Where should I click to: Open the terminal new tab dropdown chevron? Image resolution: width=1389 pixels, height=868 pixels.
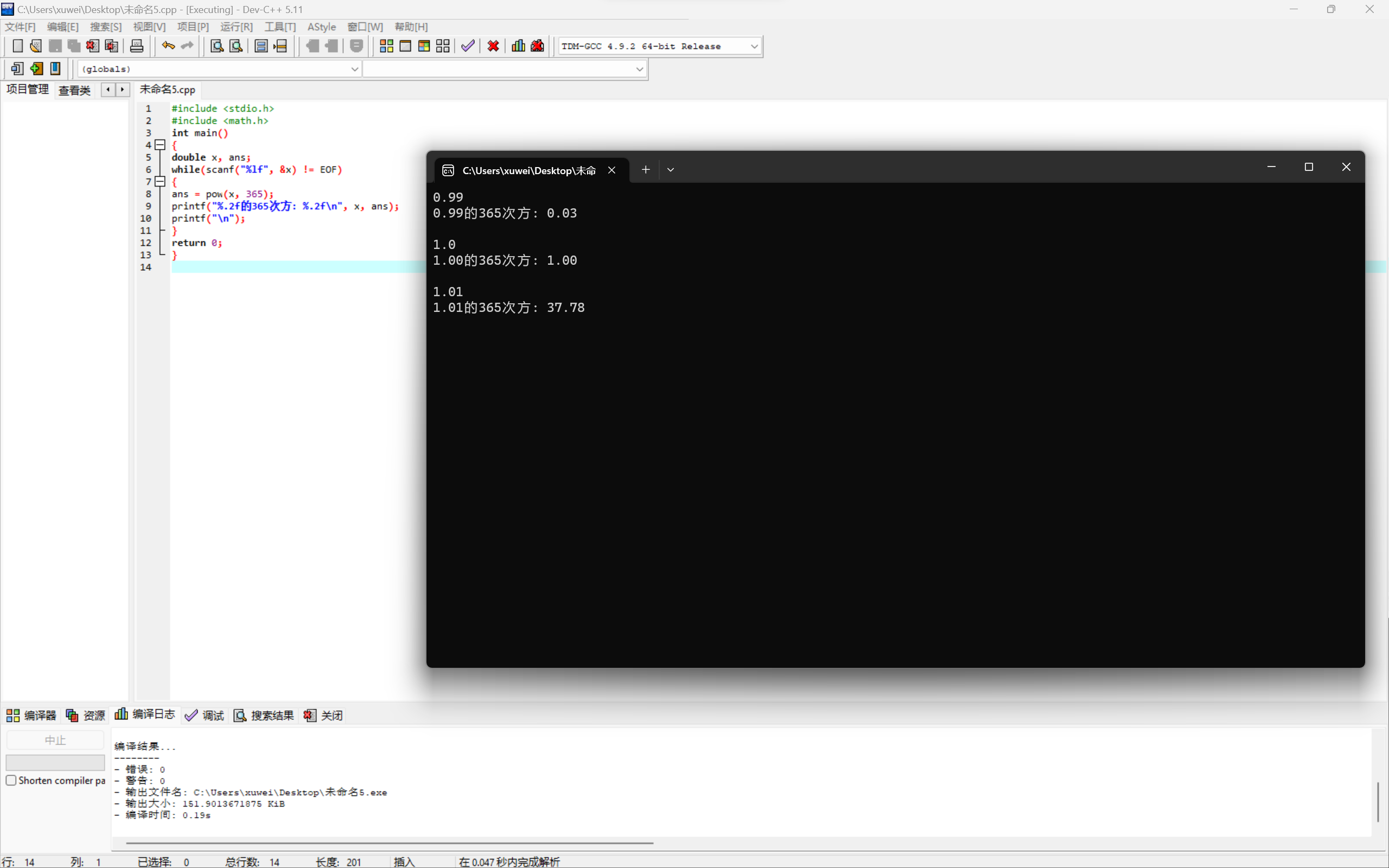[x=671, y=170]
